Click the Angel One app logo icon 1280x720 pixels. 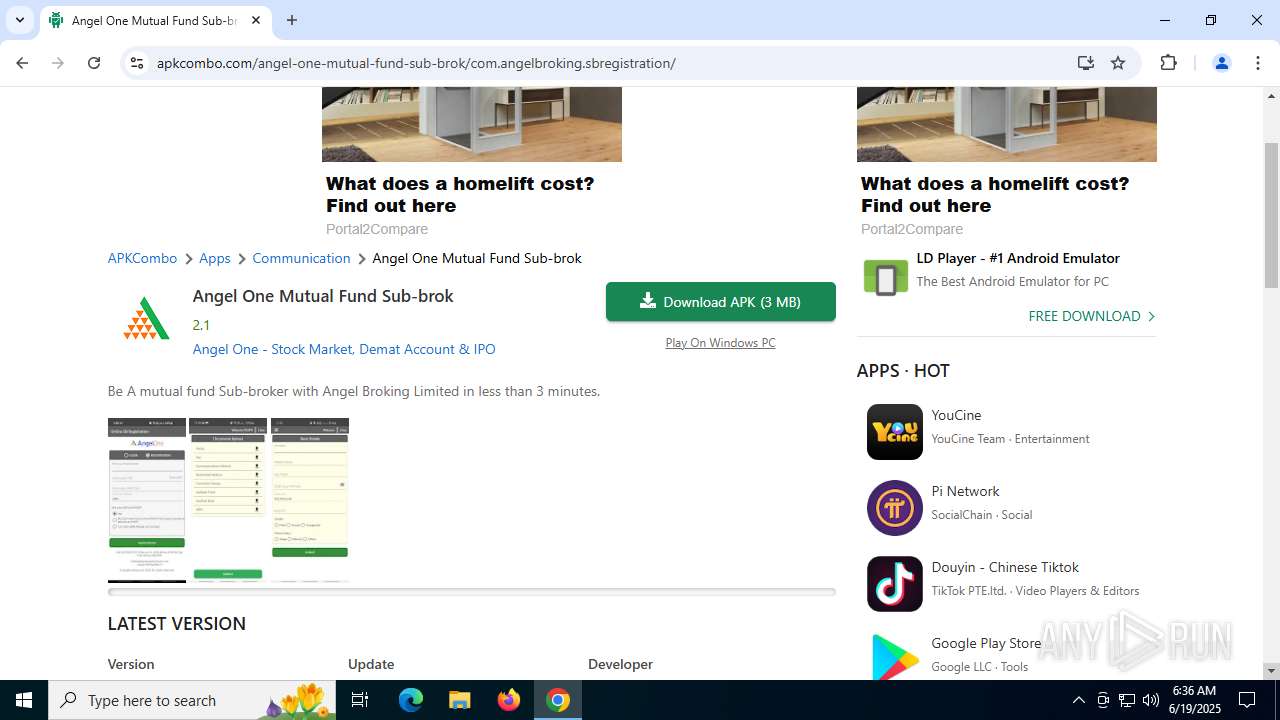(x=146, y=319)
